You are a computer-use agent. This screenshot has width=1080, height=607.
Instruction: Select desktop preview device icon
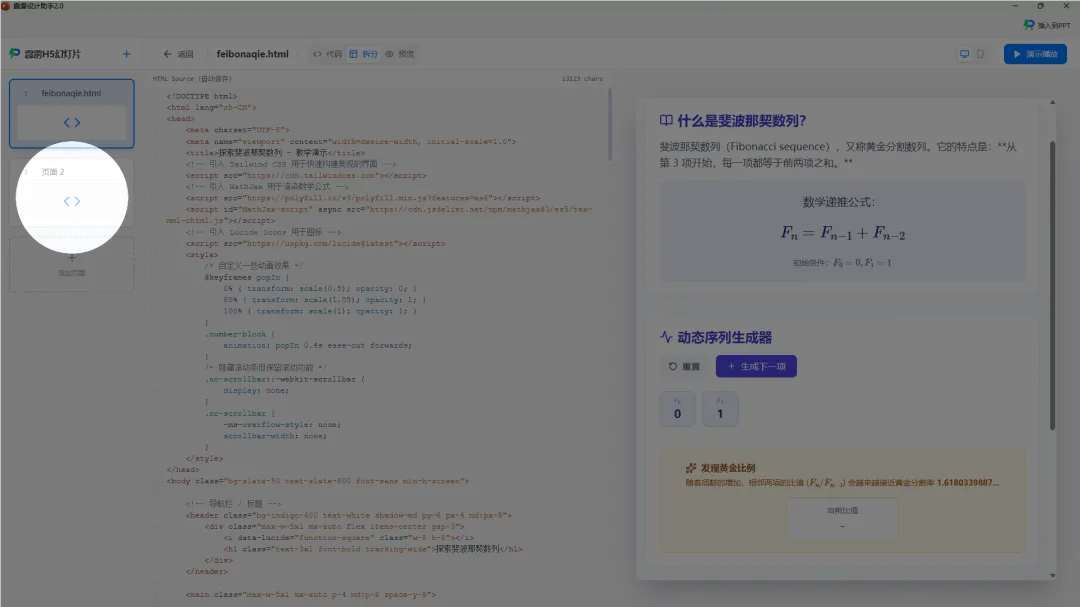tap(964, 54)
